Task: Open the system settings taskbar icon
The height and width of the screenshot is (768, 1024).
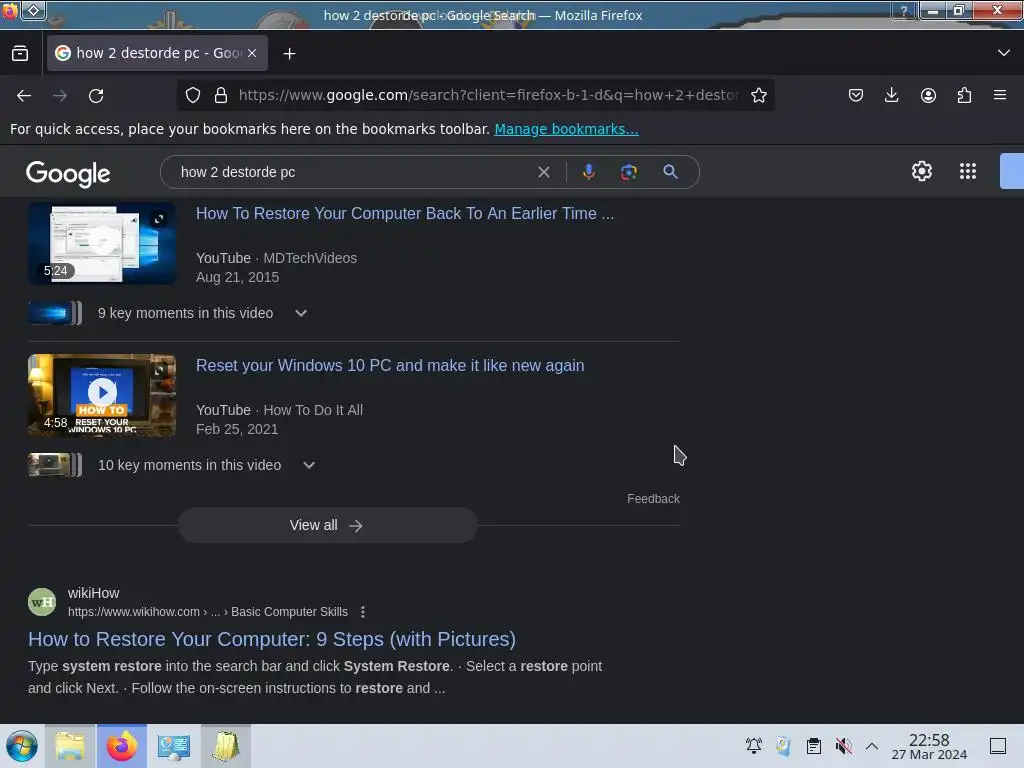Action: (x=174, y=746)
